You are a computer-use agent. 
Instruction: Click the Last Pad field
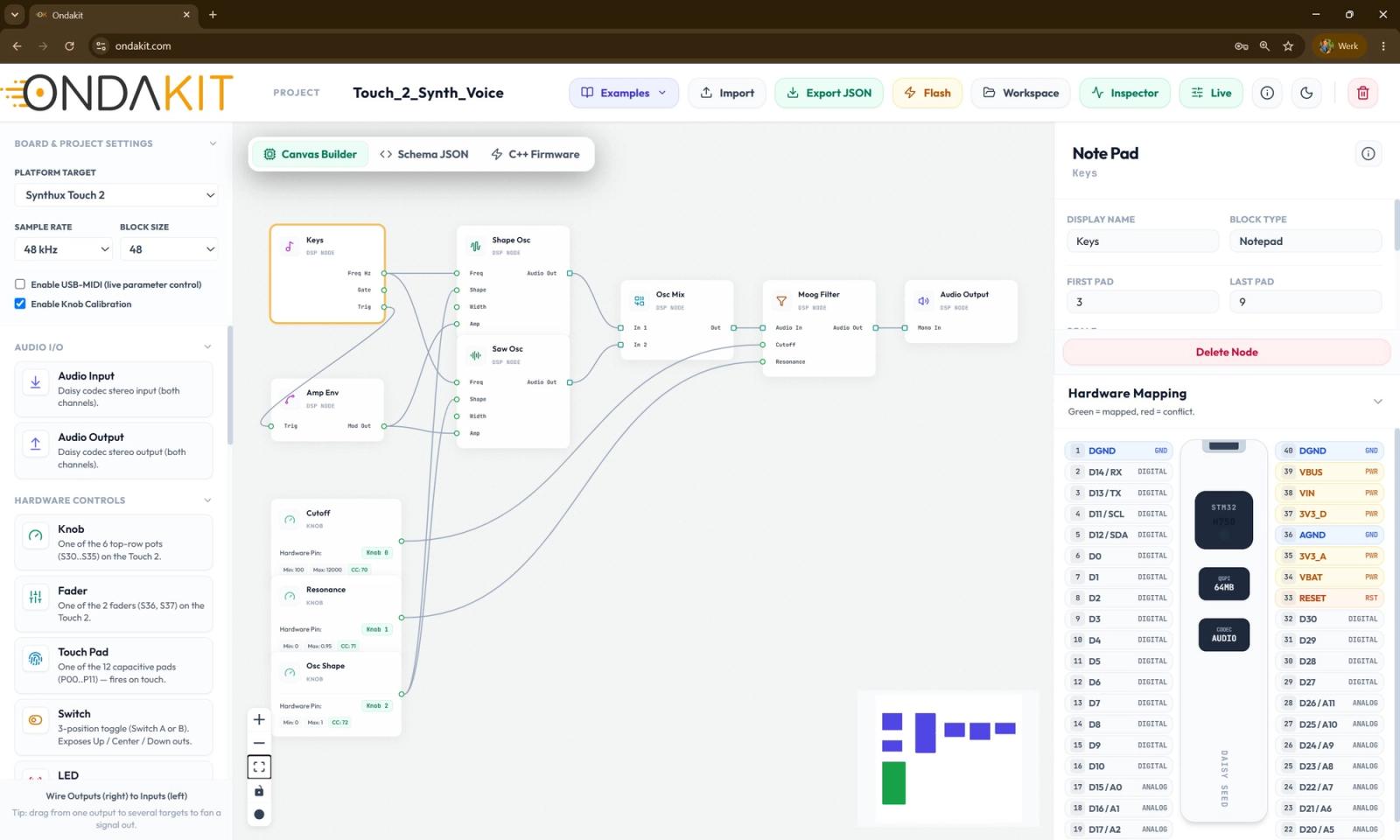pos(1305,302)
